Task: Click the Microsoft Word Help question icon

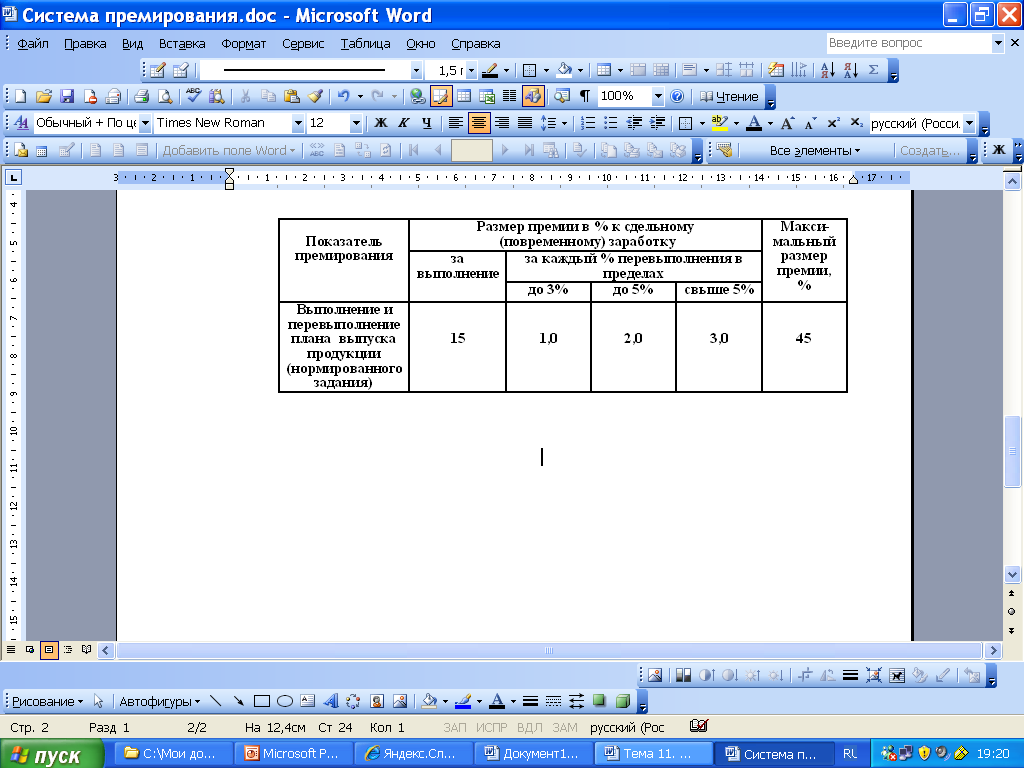Action: [x=677, y=97]
